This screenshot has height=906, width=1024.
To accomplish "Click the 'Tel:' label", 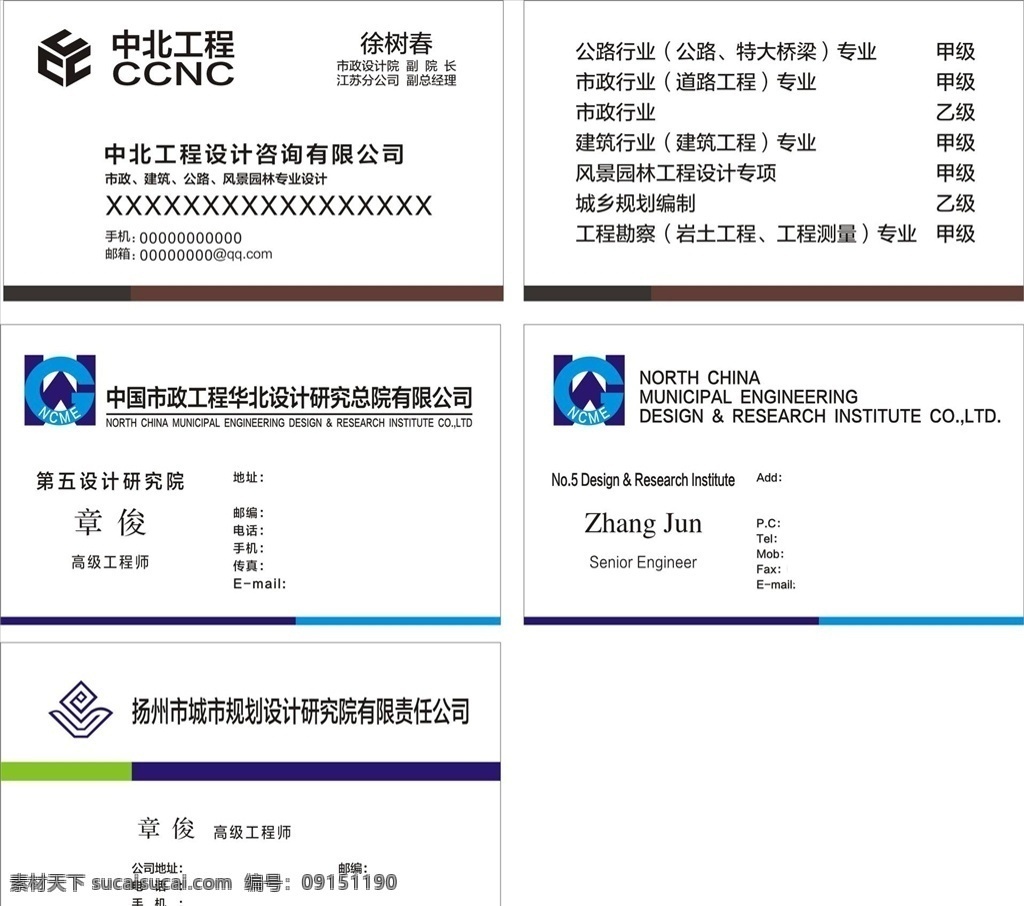I will [767, 539].
